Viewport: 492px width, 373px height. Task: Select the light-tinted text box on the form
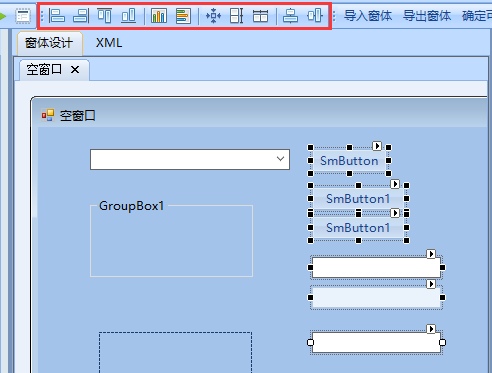coord(376,297)
